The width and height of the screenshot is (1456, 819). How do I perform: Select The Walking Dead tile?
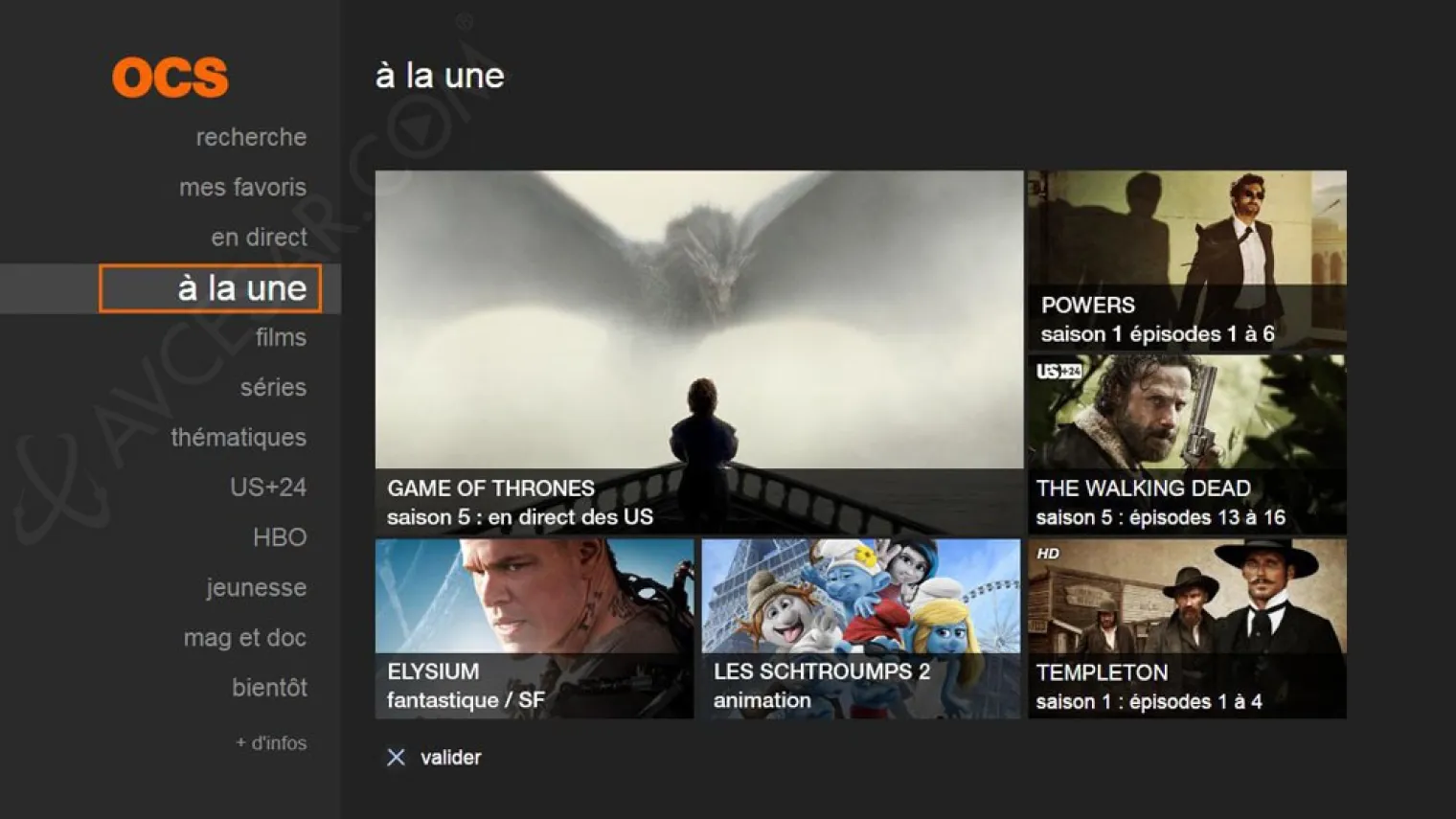point(1187,444)
